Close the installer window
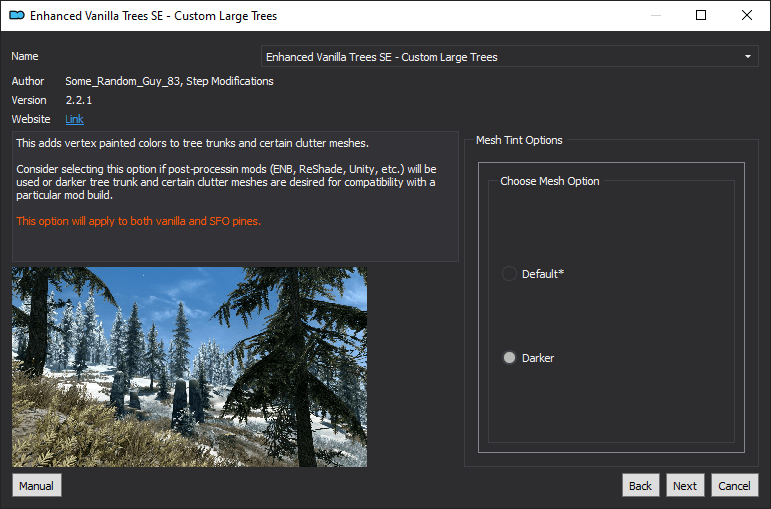The height and width of the screenshot is (509, 771). [746, 15]
